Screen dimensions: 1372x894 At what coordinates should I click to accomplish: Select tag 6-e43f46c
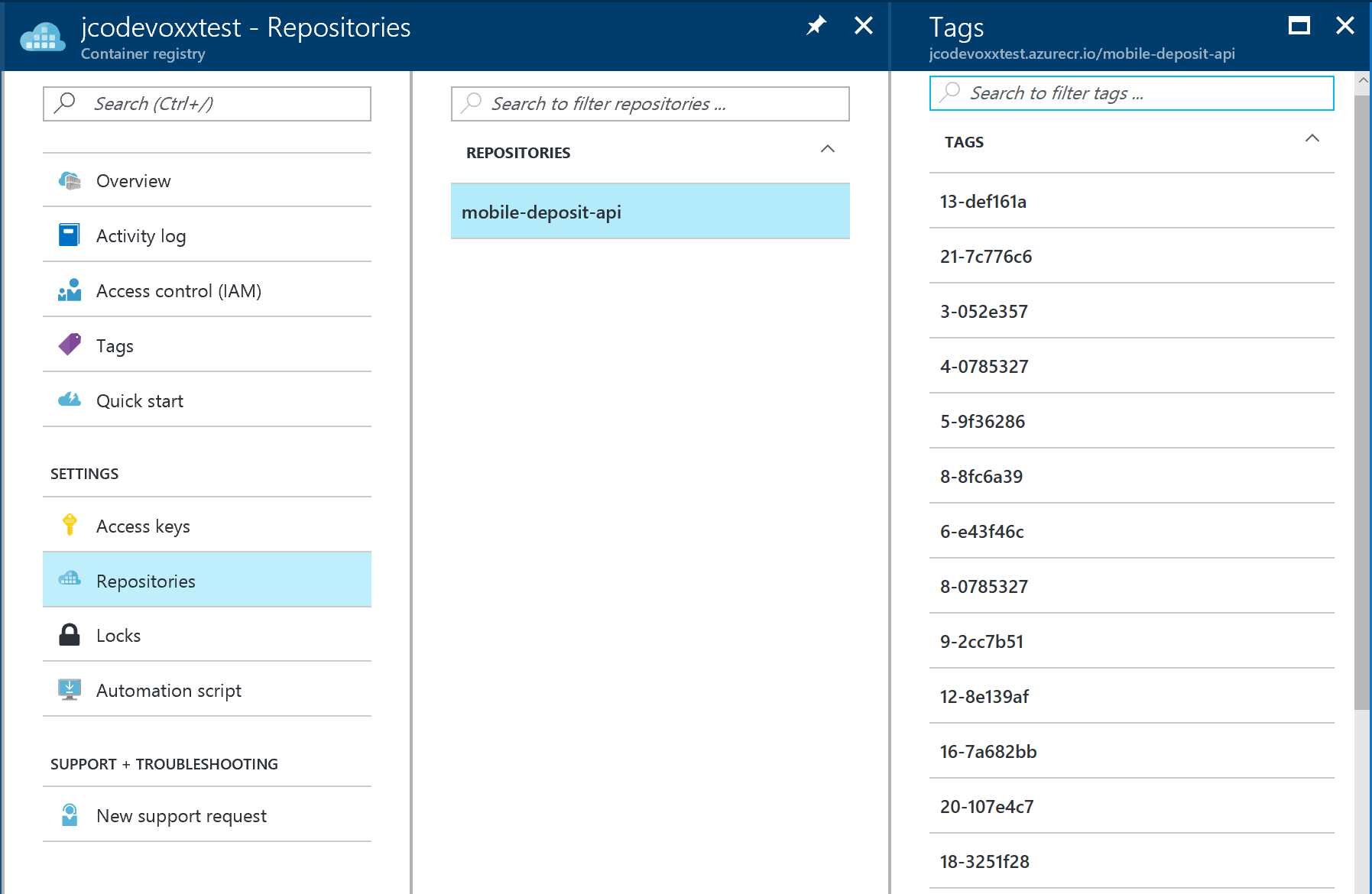tap(1132, 531)
